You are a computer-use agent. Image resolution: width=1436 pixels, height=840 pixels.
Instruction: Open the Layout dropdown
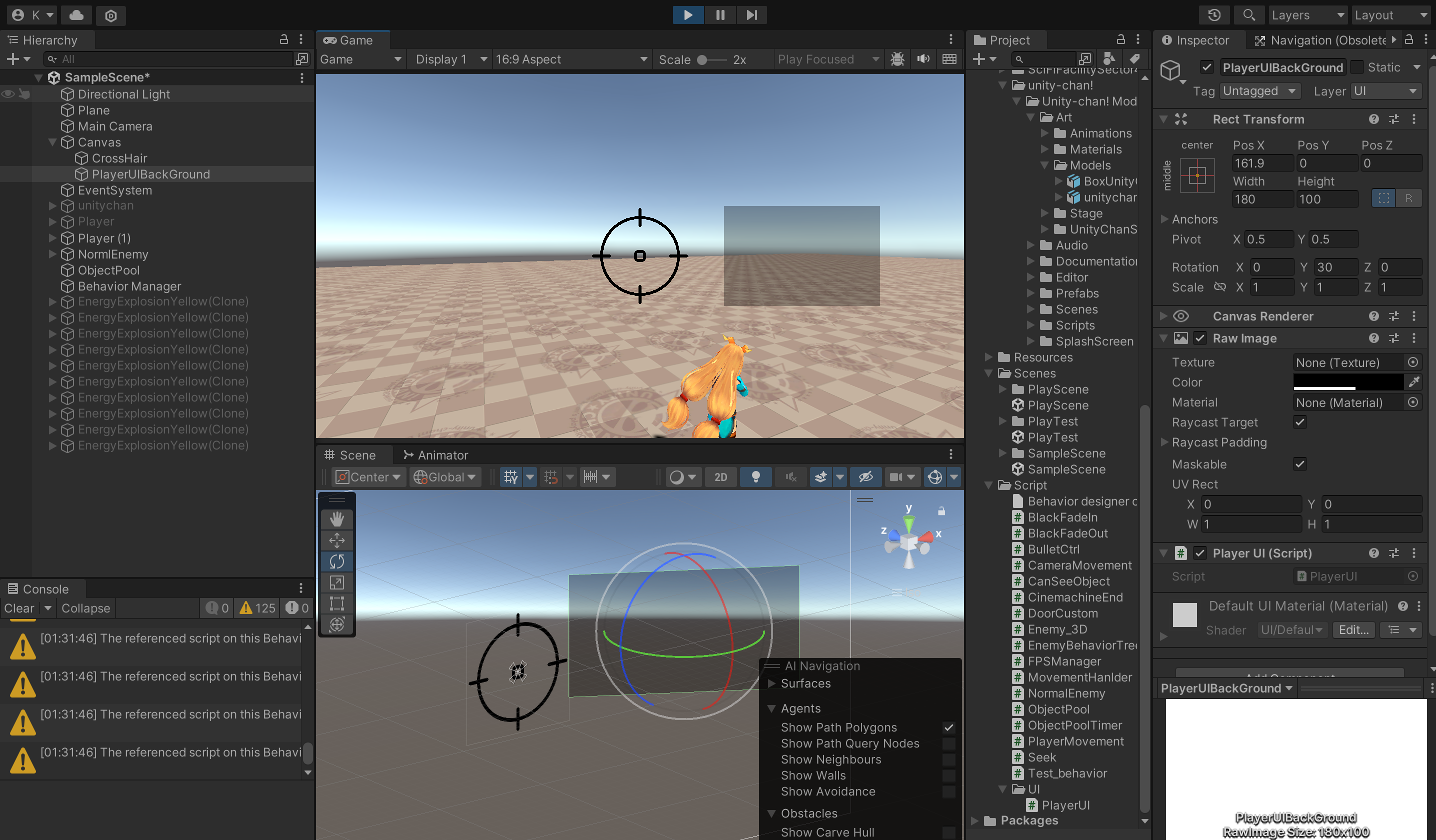click(1392, 15)
